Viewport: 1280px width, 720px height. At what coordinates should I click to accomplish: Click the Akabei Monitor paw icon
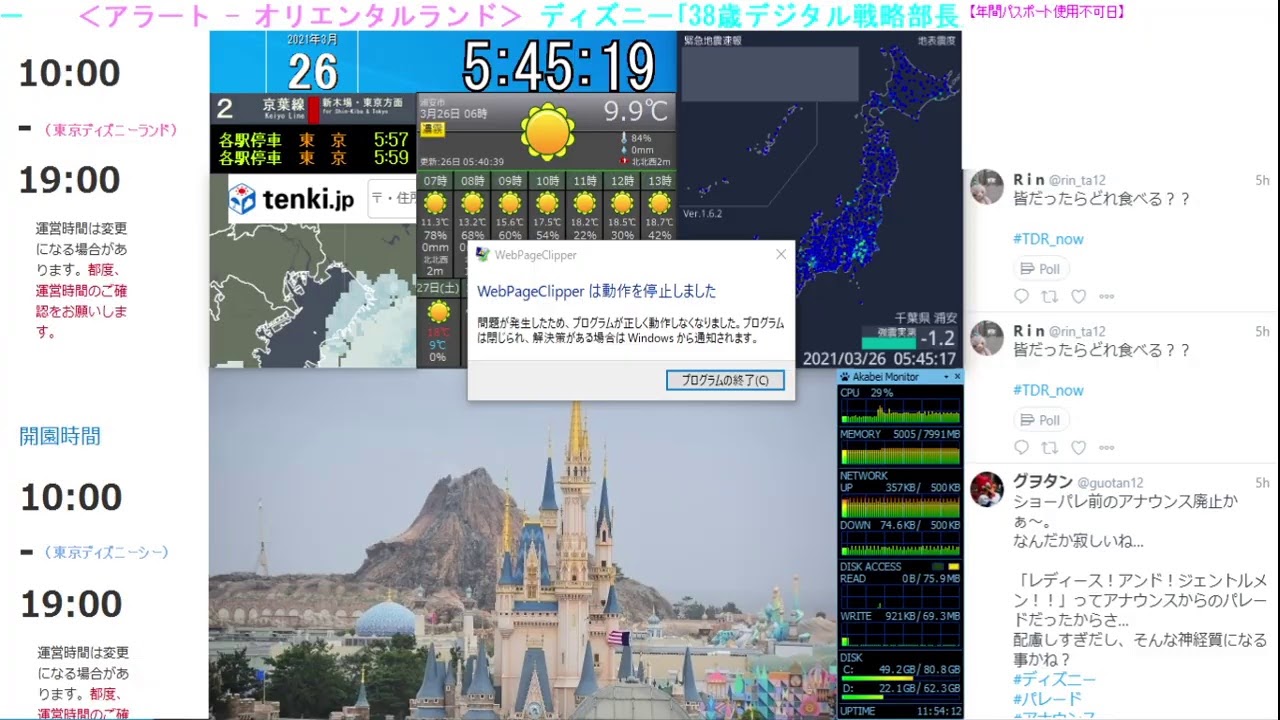[845, 377]
